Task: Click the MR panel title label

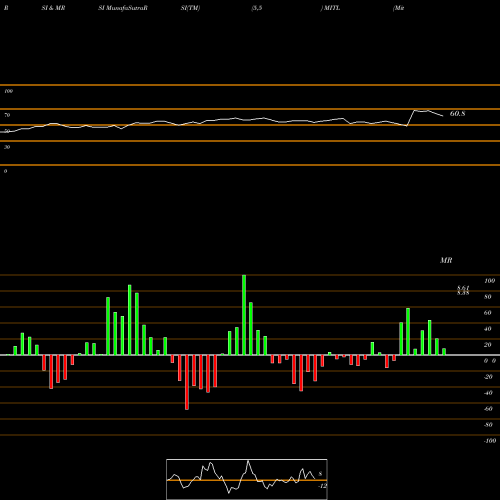Action: tap(446, 260)
